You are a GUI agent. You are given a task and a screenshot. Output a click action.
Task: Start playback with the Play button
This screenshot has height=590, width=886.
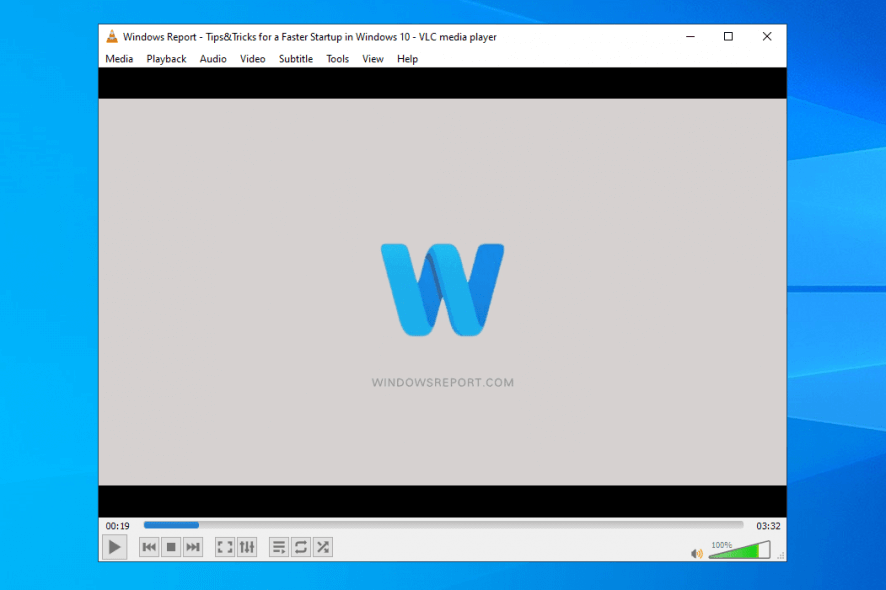pos(114,547)
